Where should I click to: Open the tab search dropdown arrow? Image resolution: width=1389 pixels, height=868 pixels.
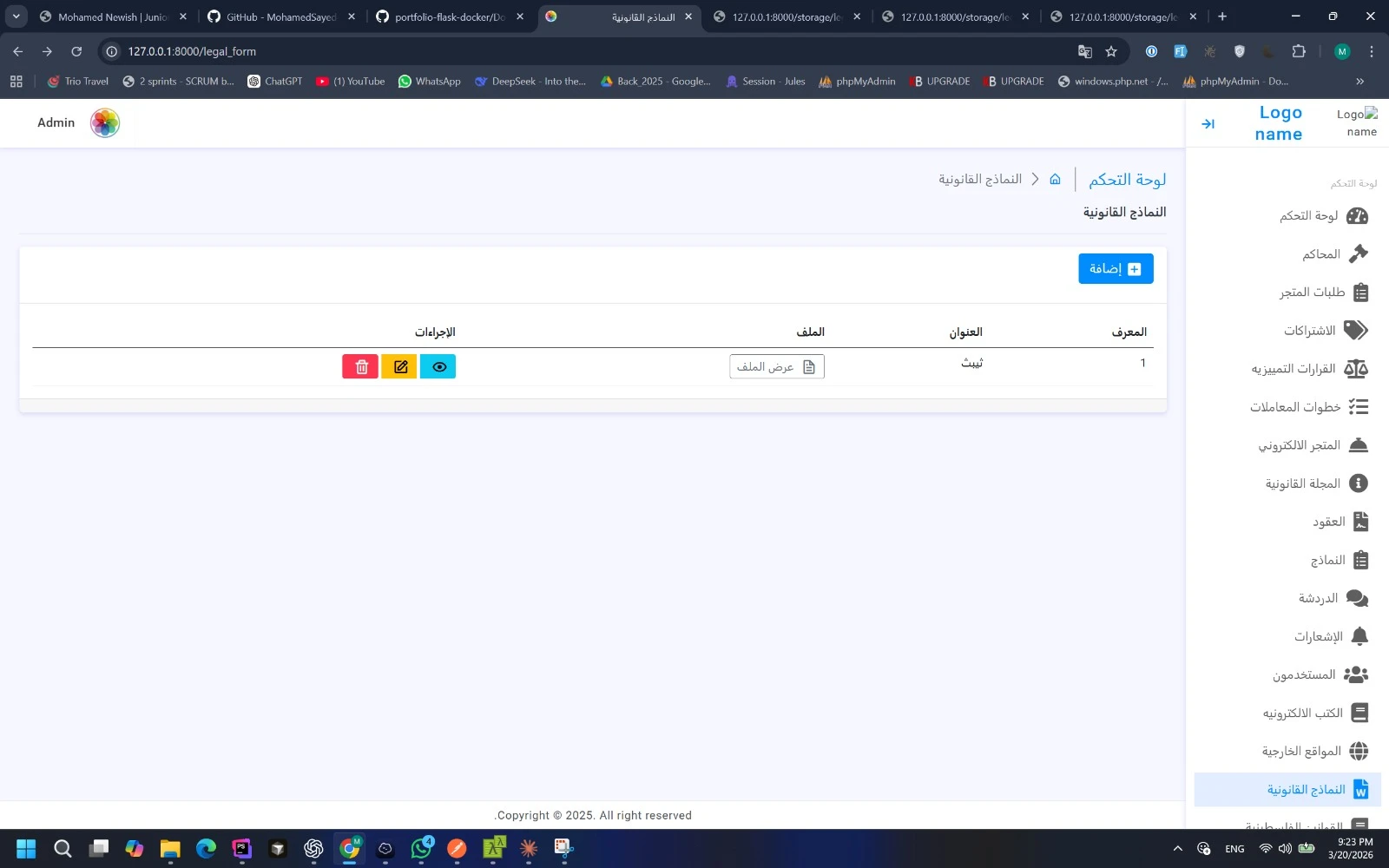pyautogui.click(x=16, y=16)
